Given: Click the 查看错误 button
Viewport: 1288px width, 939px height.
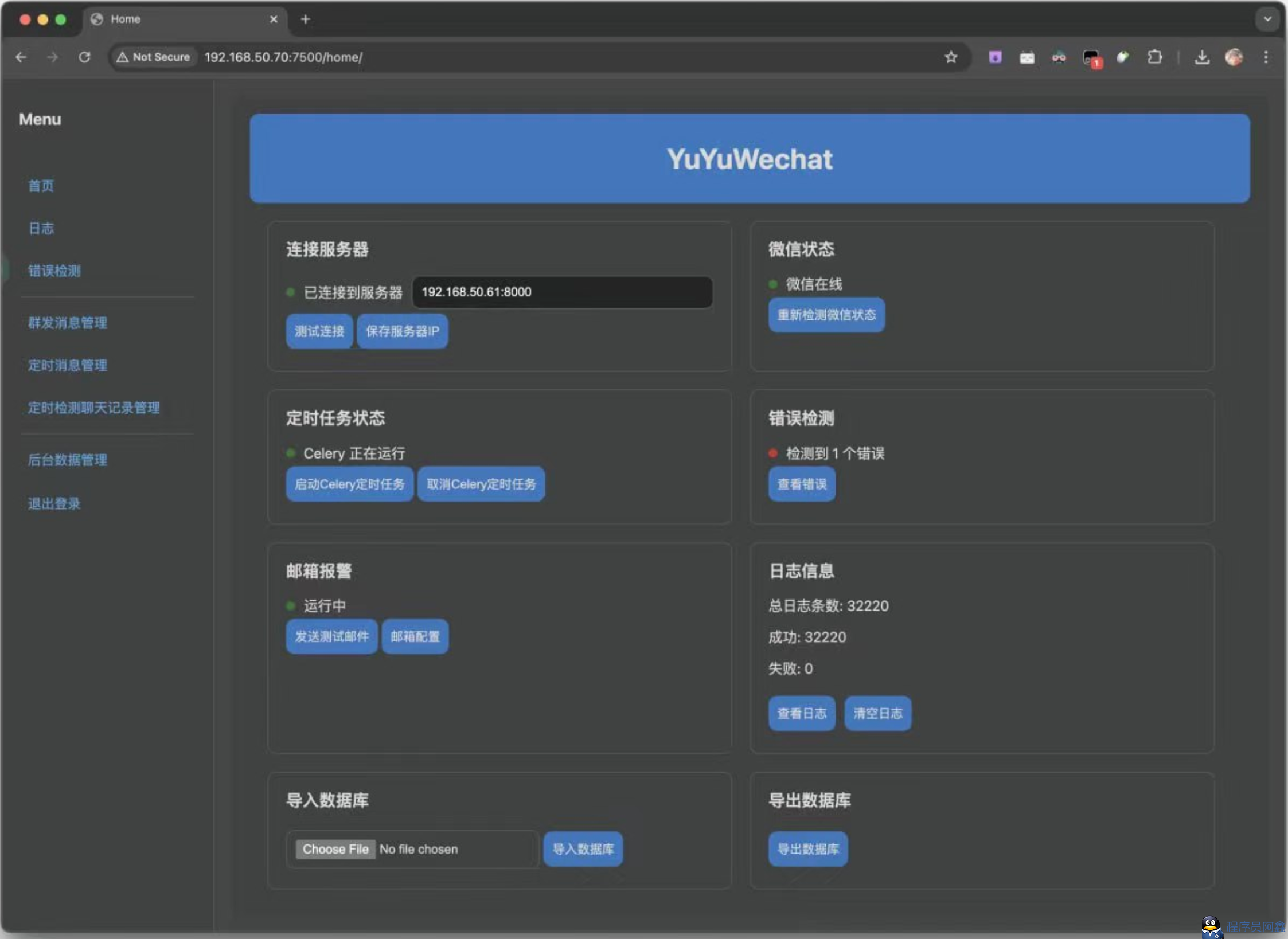Looking at the screenshot, I should (802, 484).
